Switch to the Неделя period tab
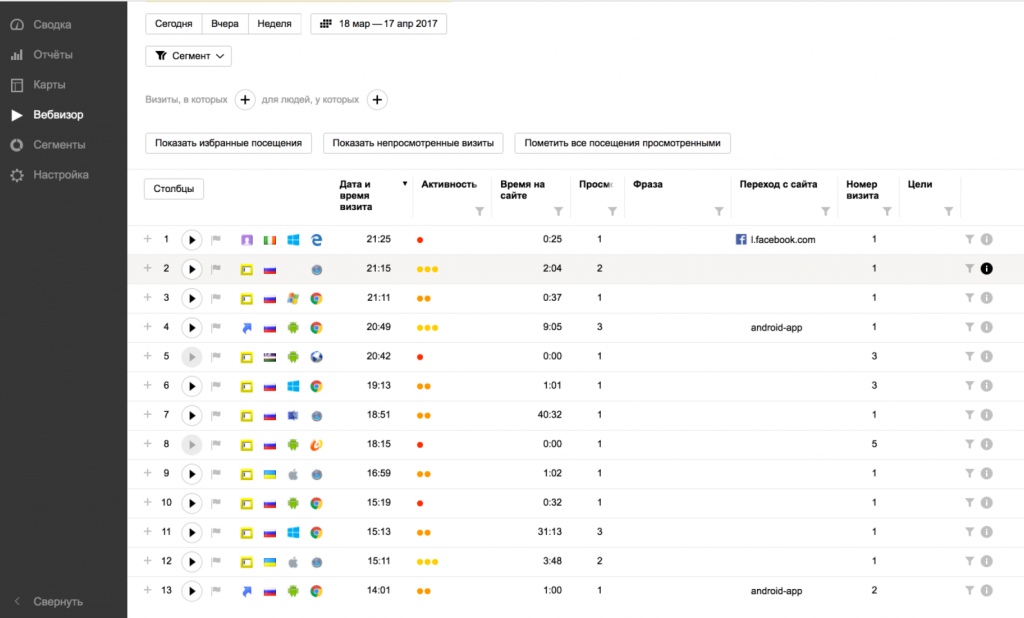 [274, 24]
